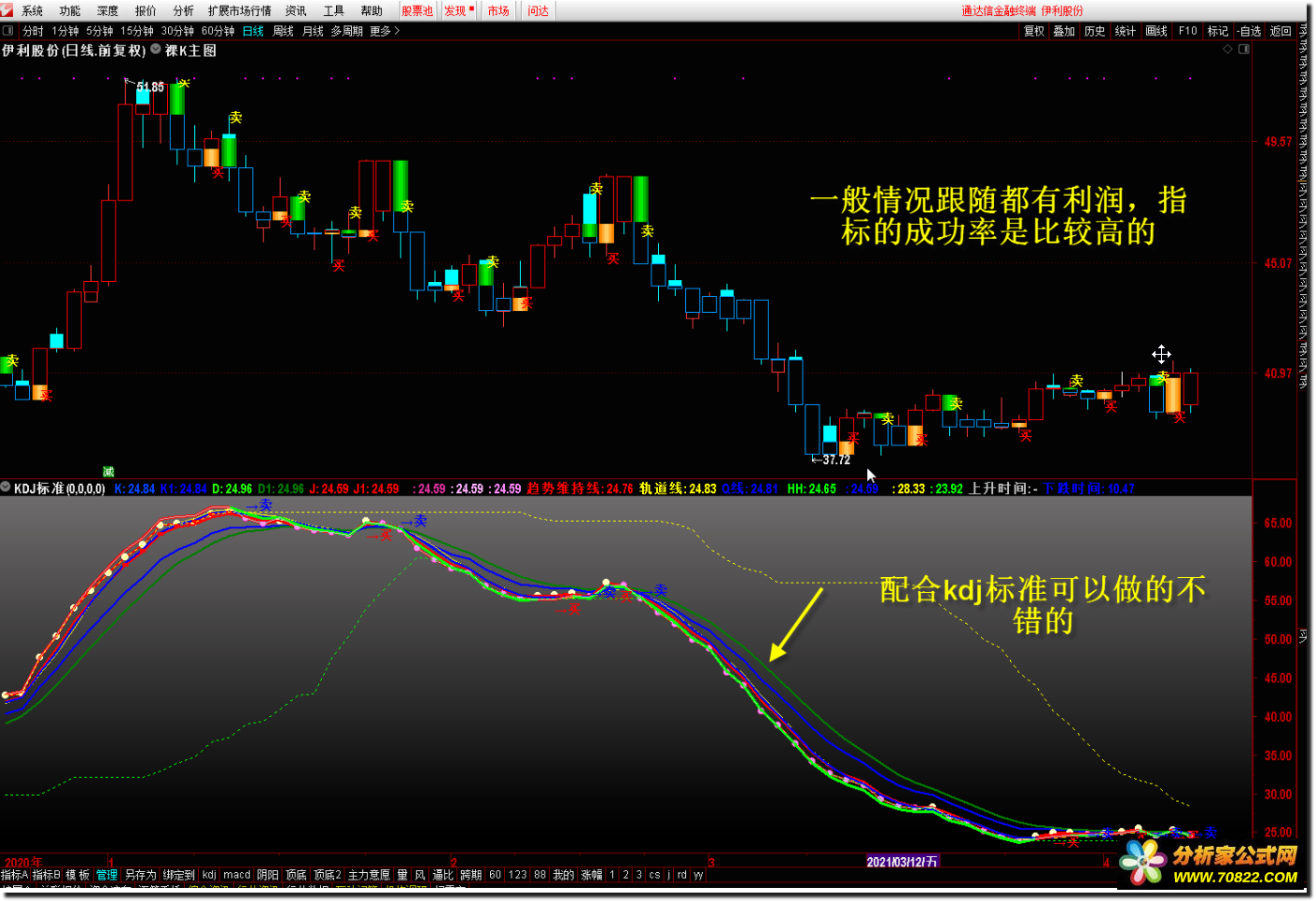Screen dimensions: 1316x901
Task: Open the 分析 menu
Action: (x=184, y=11)
